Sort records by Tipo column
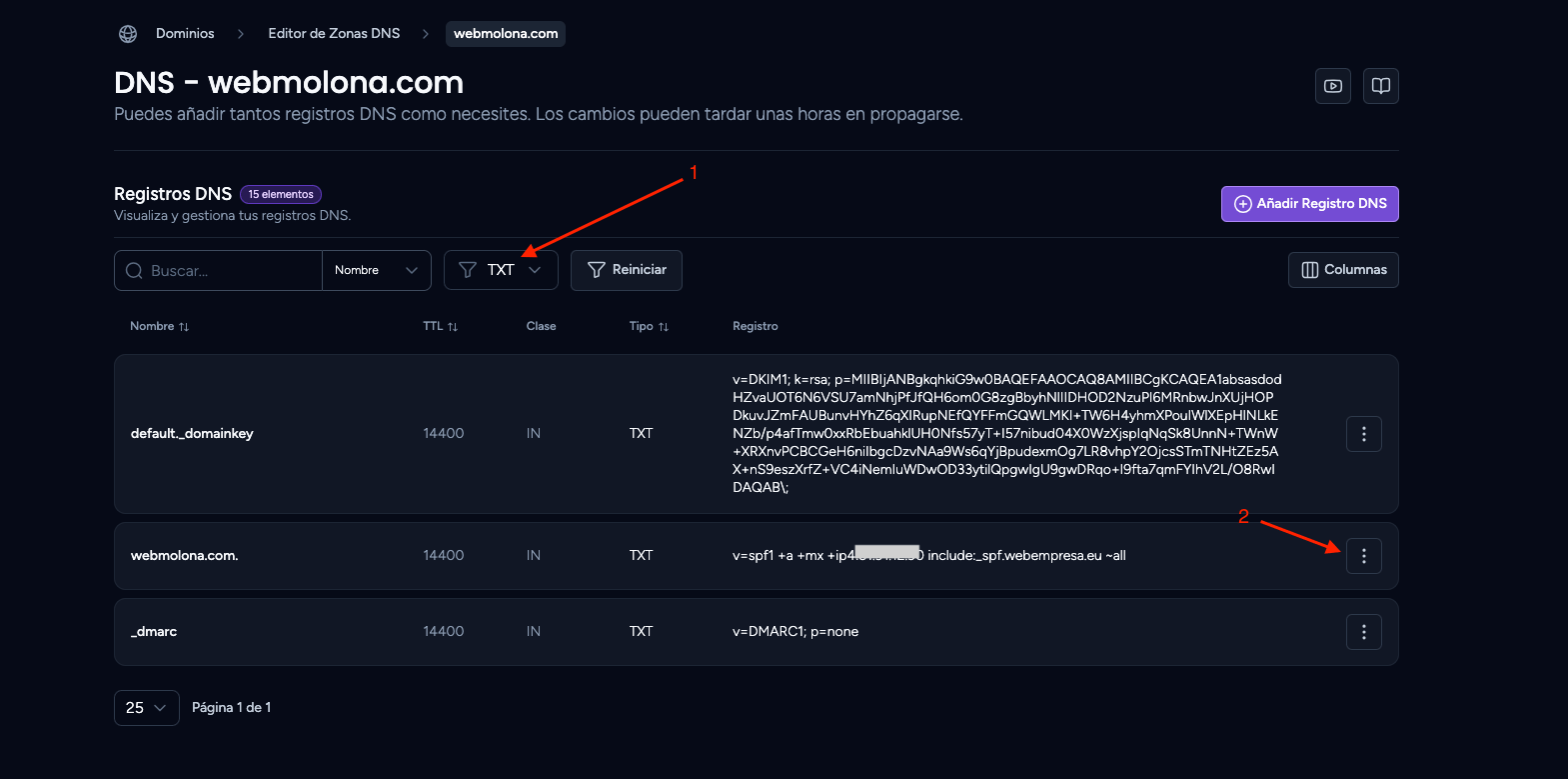 650,326
